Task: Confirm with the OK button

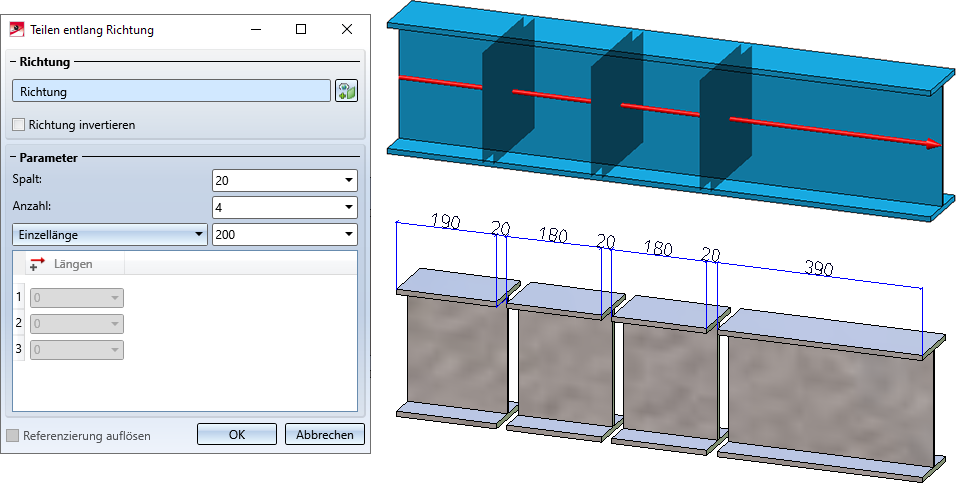Action: coord(237,434)
